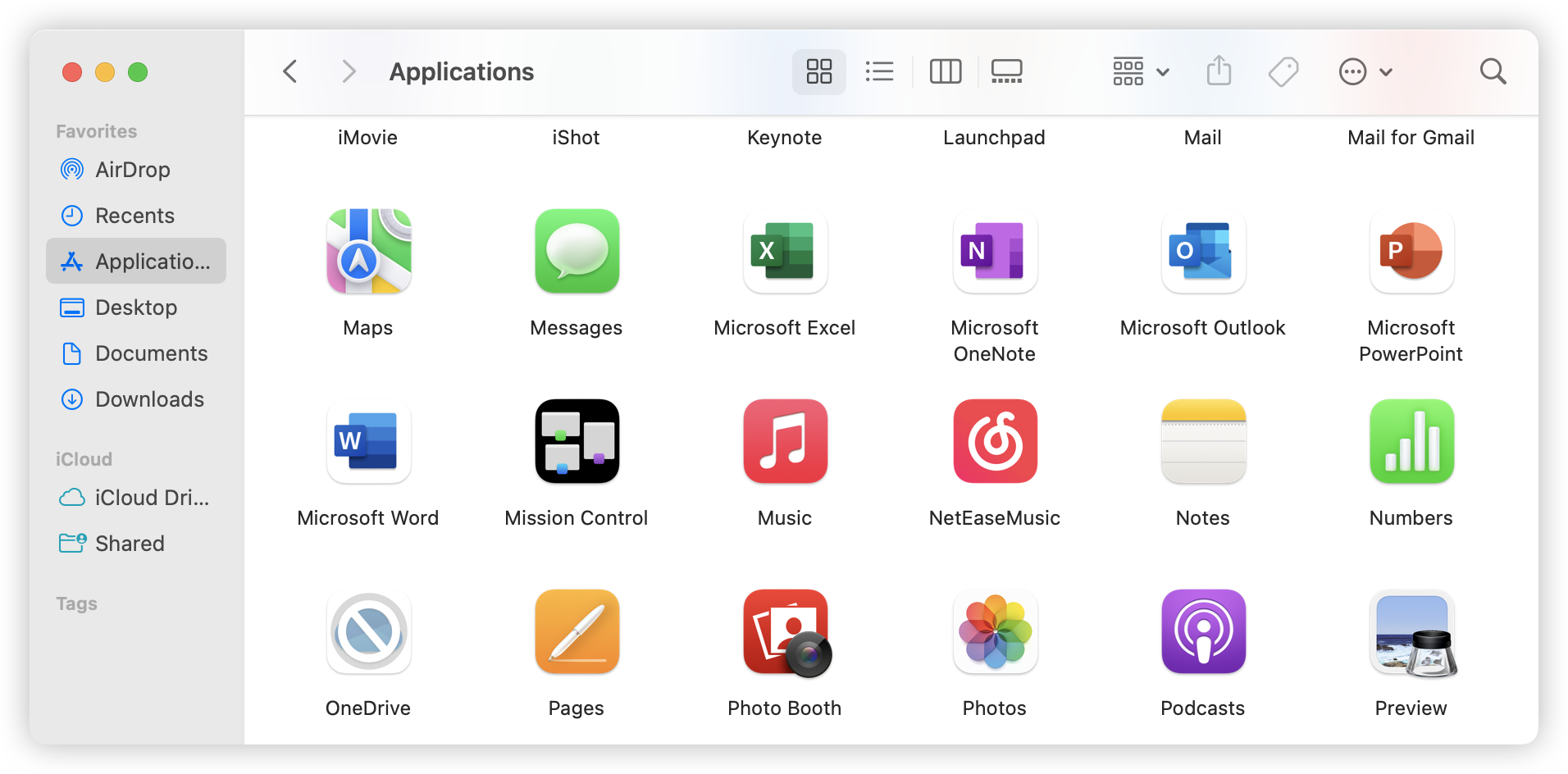Click the Tags section header
Screen dimensions: 1568x774
point(77,603)
